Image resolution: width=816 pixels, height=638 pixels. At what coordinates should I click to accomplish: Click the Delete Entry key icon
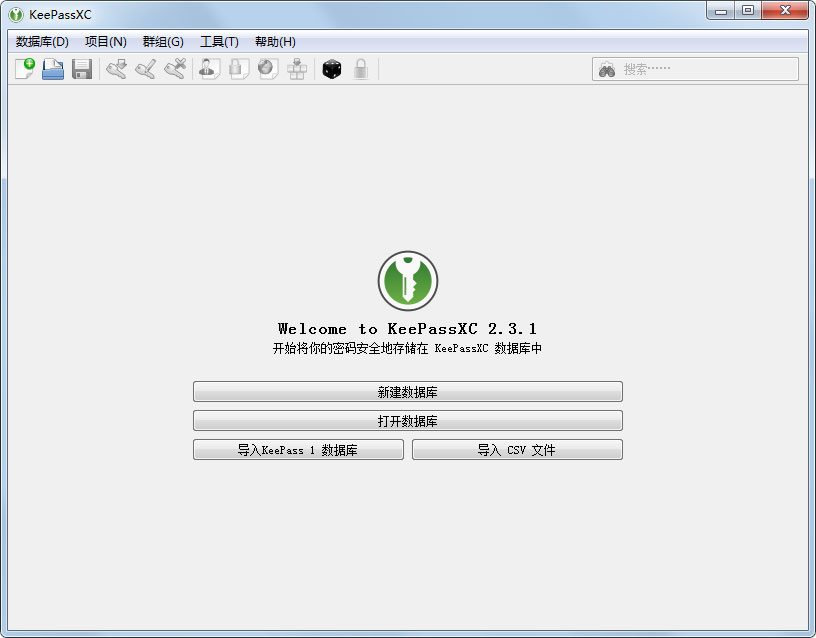pyautogui.click(x=175, y=69)
